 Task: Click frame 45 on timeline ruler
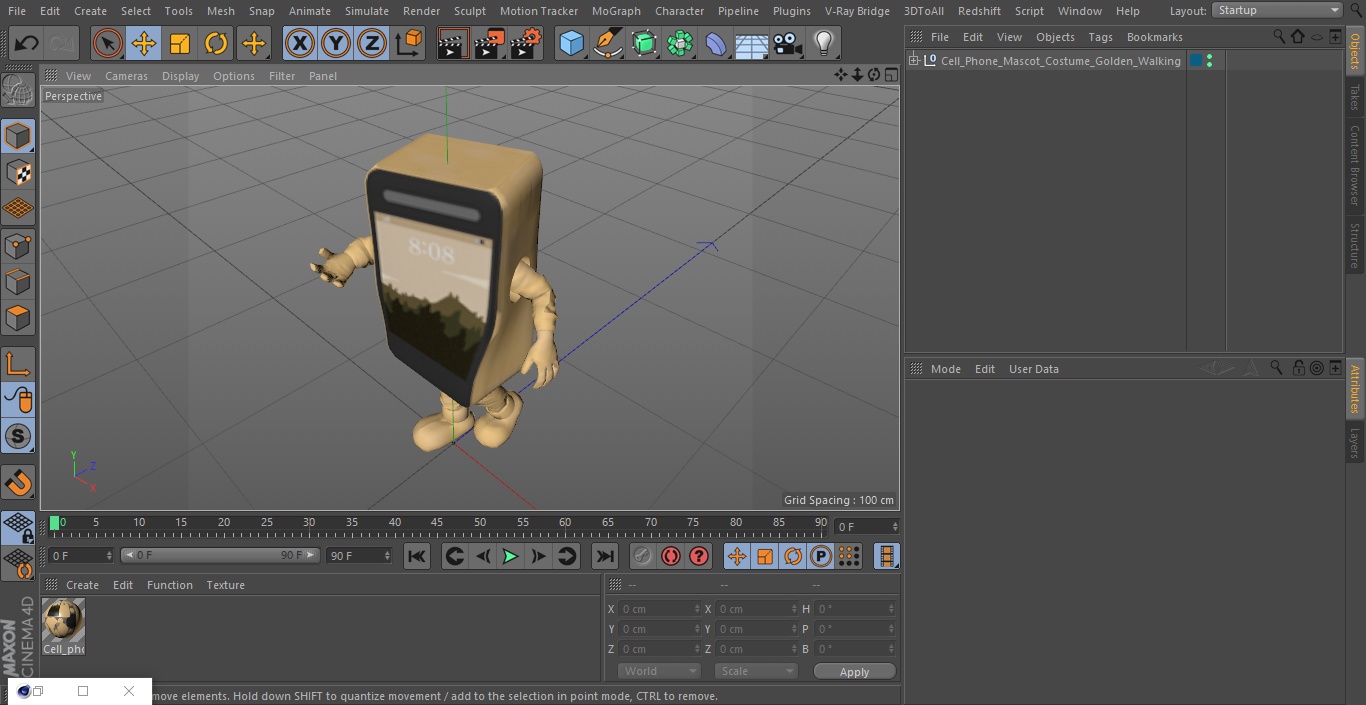pyautogui.click(x=437, y=522)
